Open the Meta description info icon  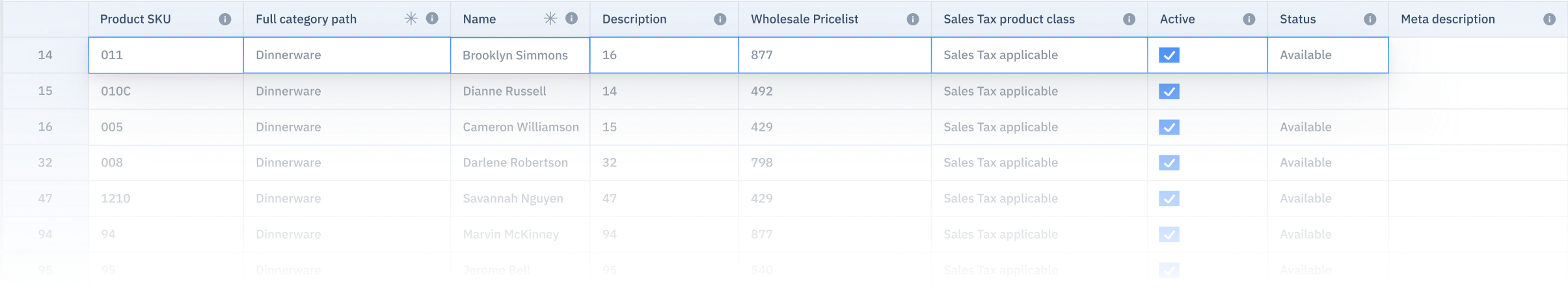pyautogui.click(x=1549, y=20)
